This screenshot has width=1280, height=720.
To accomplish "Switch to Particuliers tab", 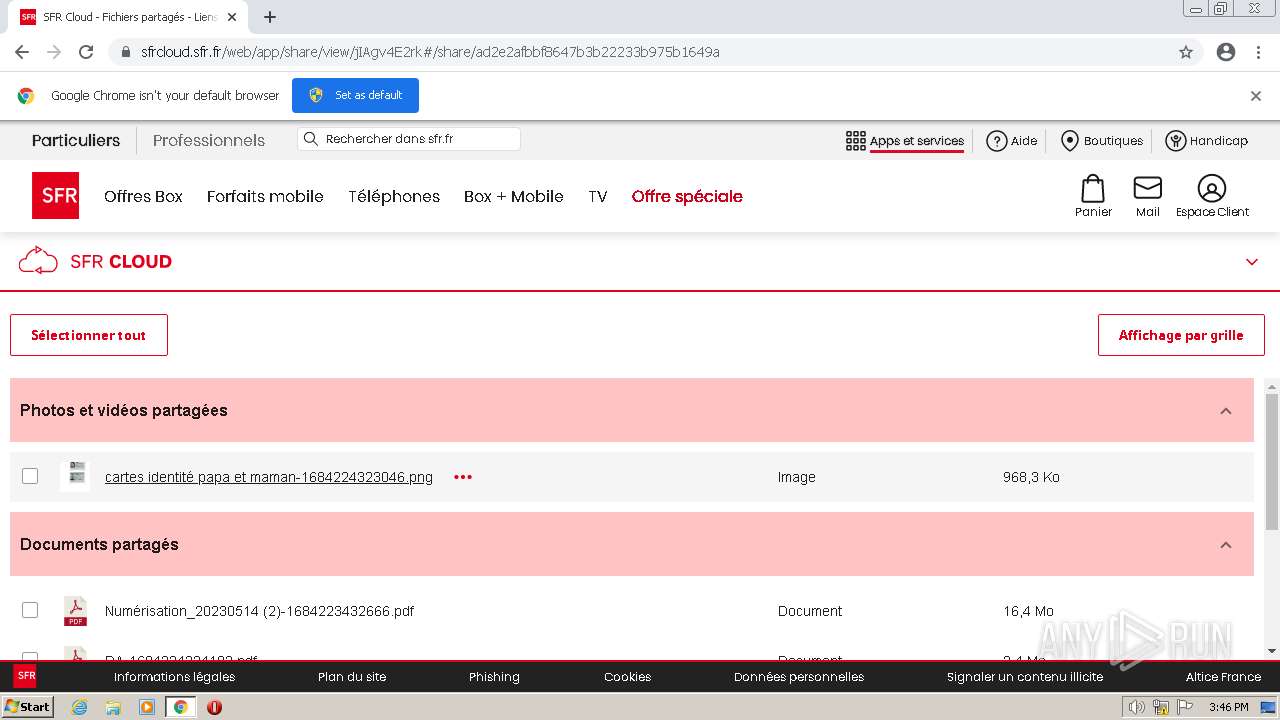I will click(76, 141).
